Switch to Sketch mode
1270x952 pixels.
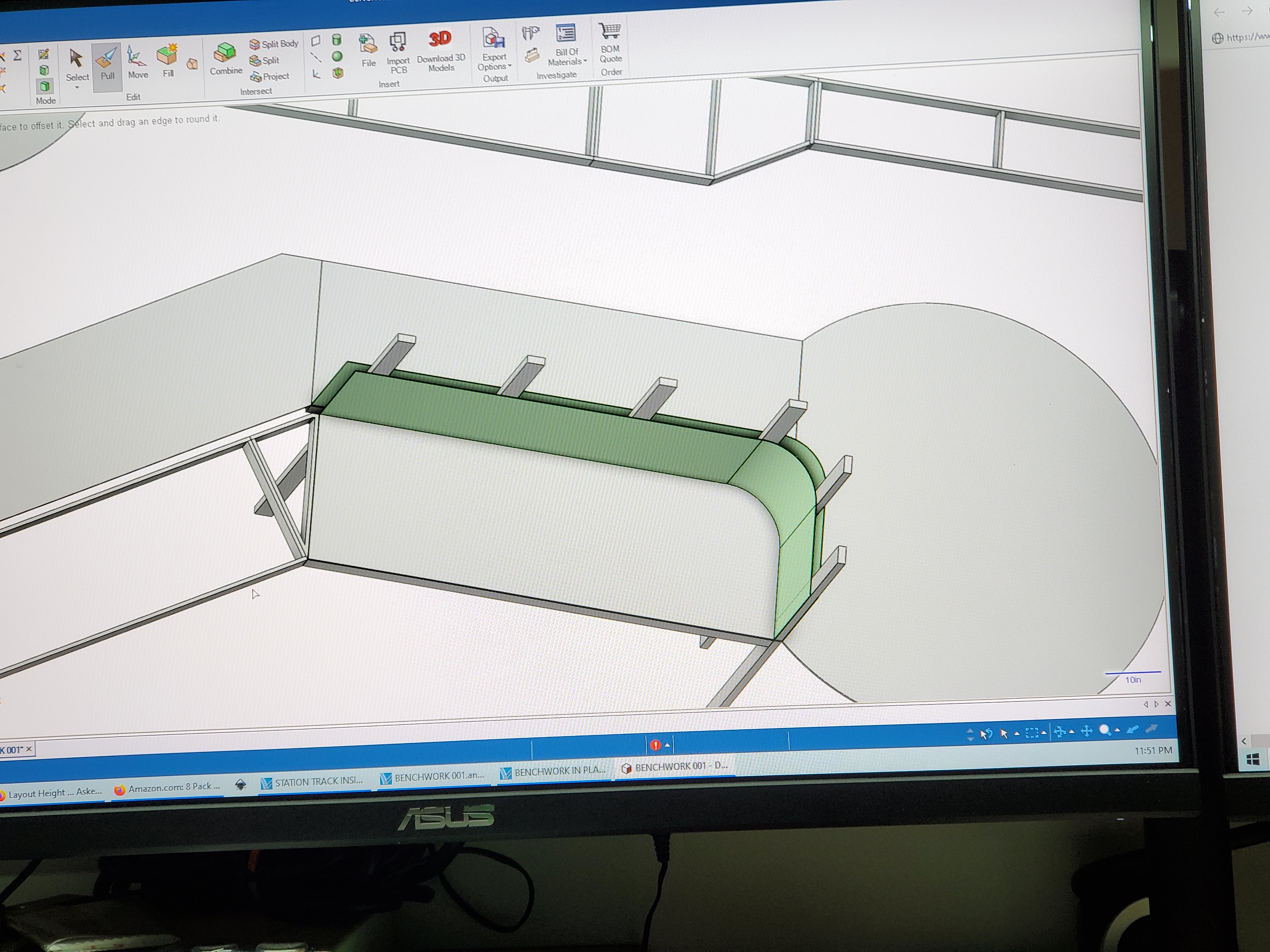pyautogui.click(x=43, y=54)
